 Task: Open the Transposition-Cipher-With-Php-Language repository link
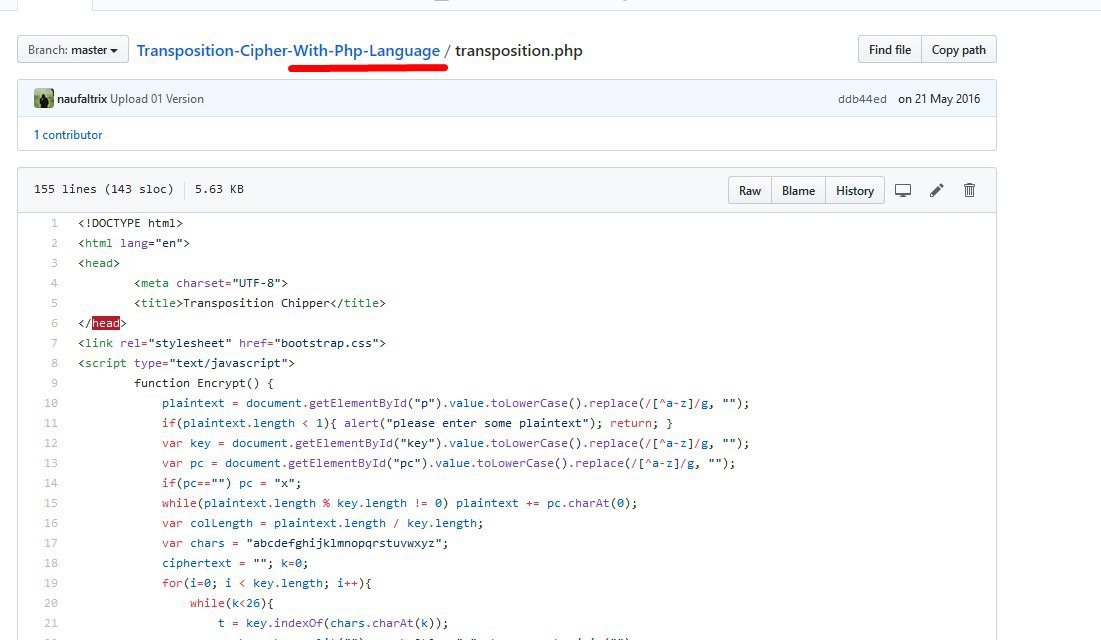pos(288,50)
